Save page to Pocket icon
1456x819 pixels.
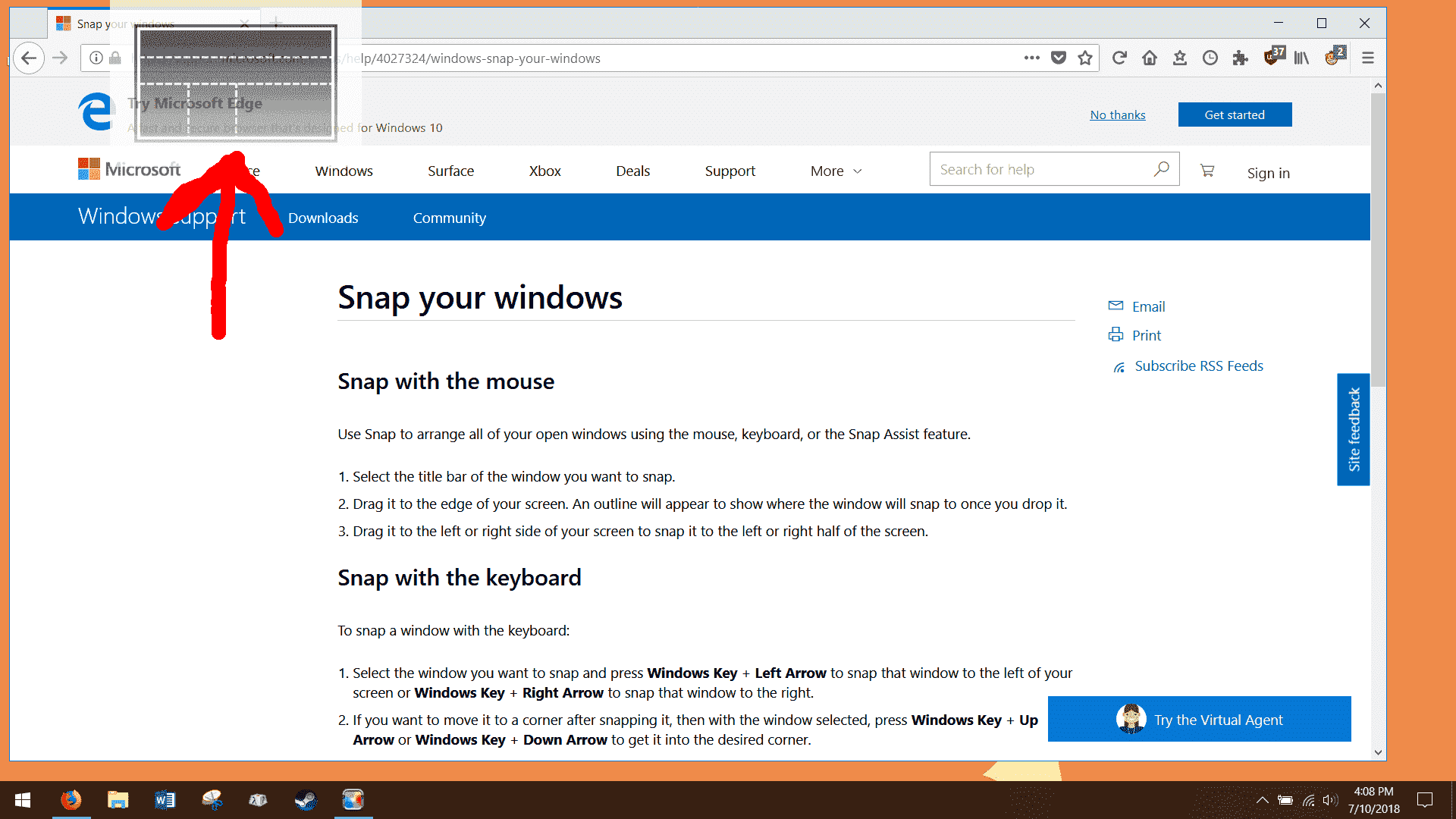pos(1059,58)
